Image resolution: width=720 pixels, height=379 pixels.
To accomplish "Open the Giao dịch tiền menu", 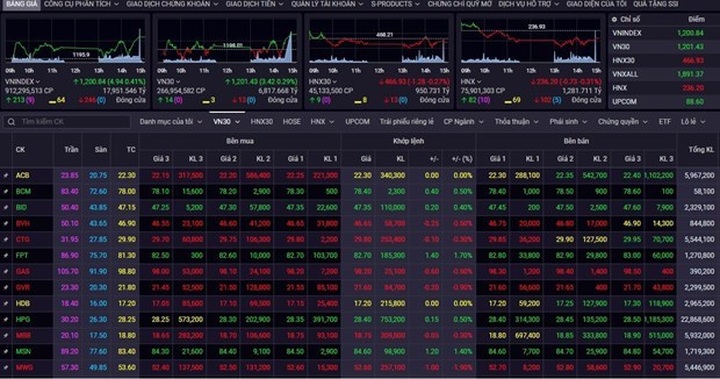I will coord(254,4).
